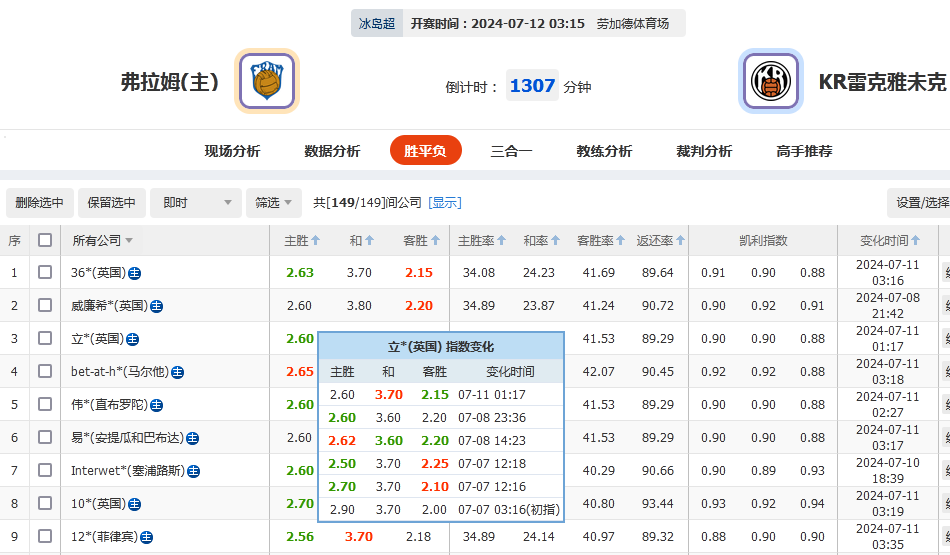This screenshot has width=950, height=555.
Task: Click blue 主 icon next to 36*(英国)
Action: [134, 273]
